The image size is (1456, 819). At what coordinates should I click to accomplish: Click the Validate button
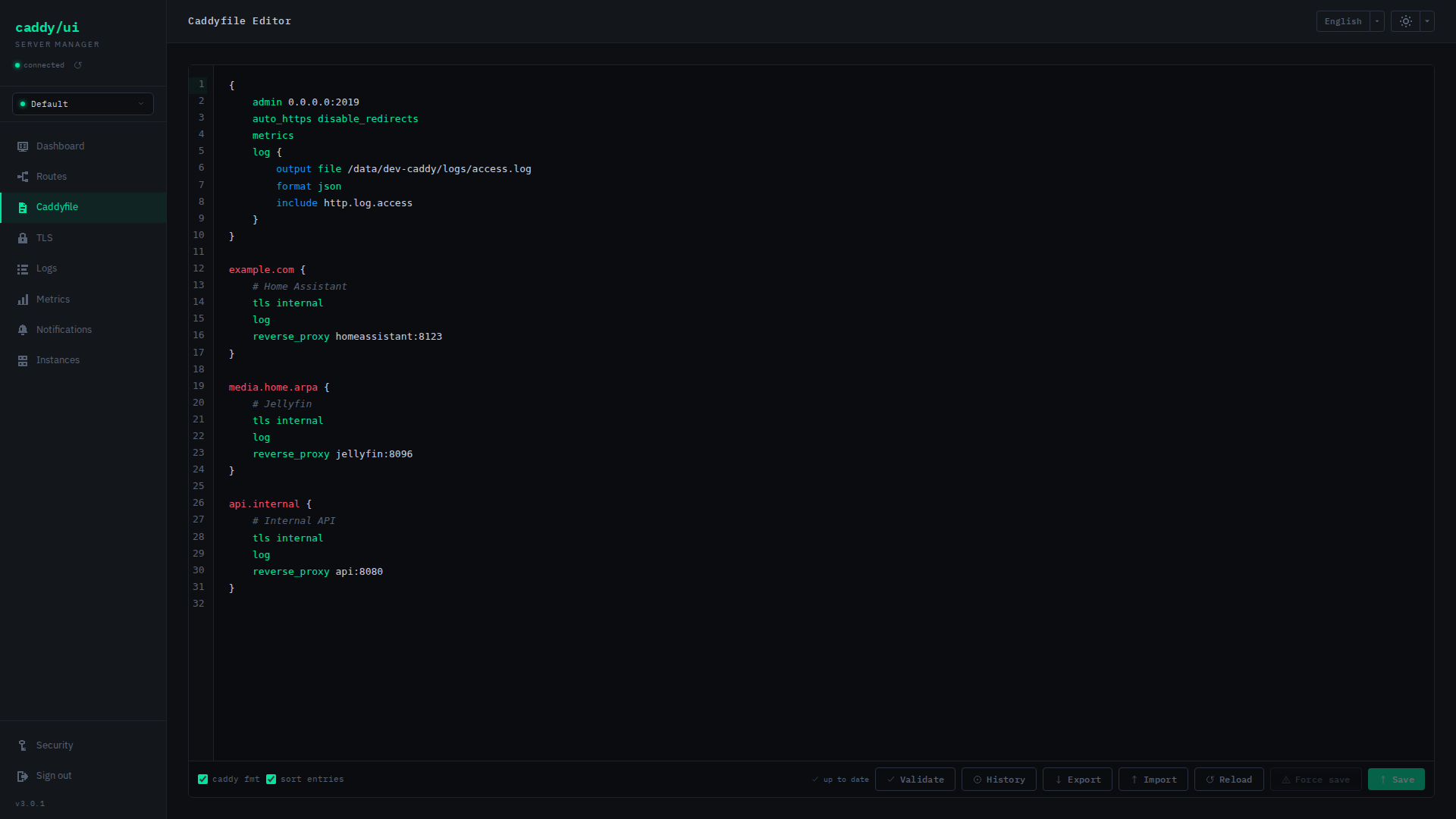pyautogui.click(x=915, y=780)
